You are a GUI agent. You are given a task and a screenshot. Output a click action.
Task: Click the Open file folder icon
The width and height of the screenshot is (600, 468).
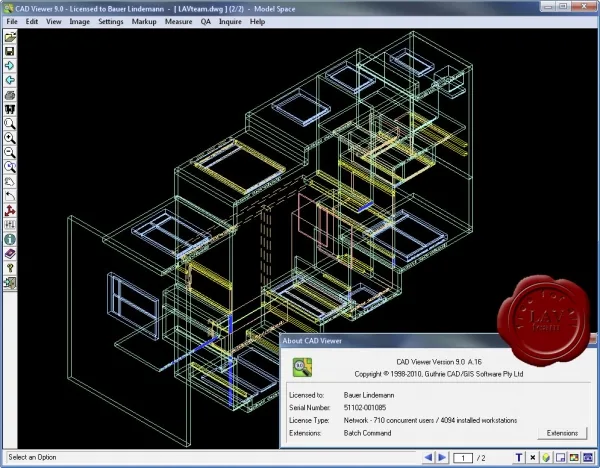(x=10, y=37)
